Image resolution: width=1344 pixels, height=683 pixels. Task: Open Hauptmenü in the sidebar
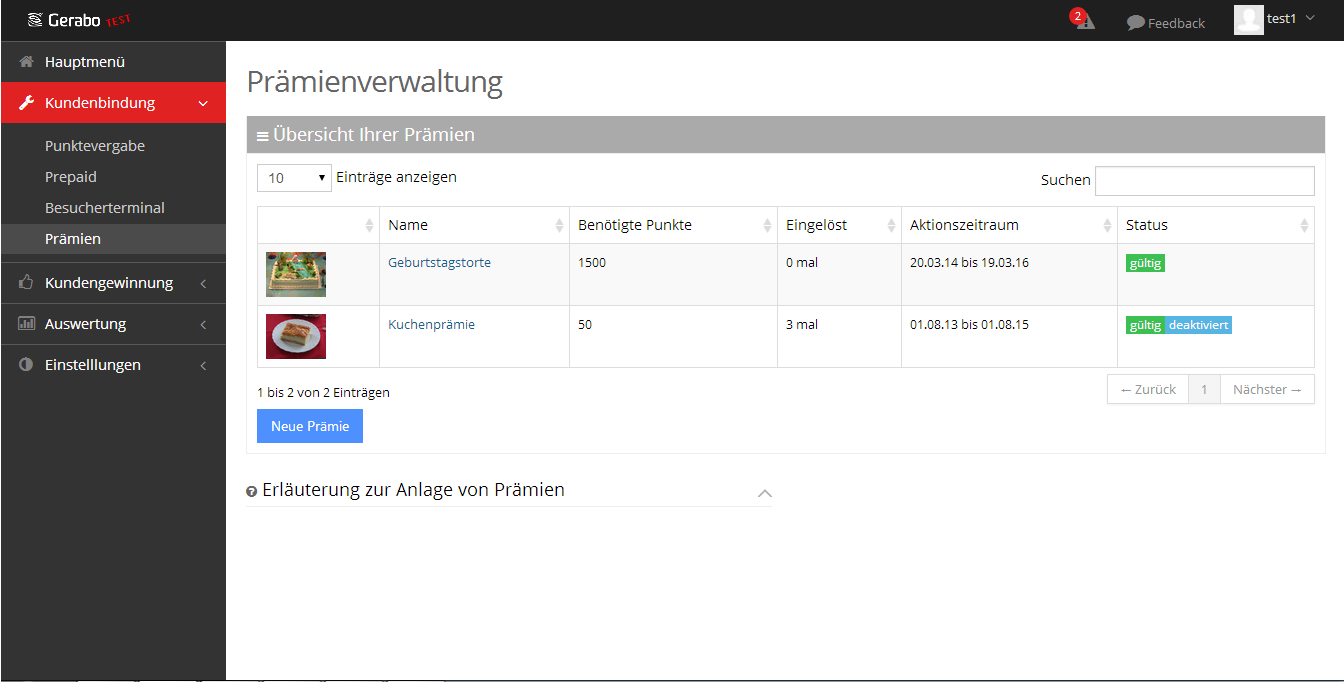113,62
